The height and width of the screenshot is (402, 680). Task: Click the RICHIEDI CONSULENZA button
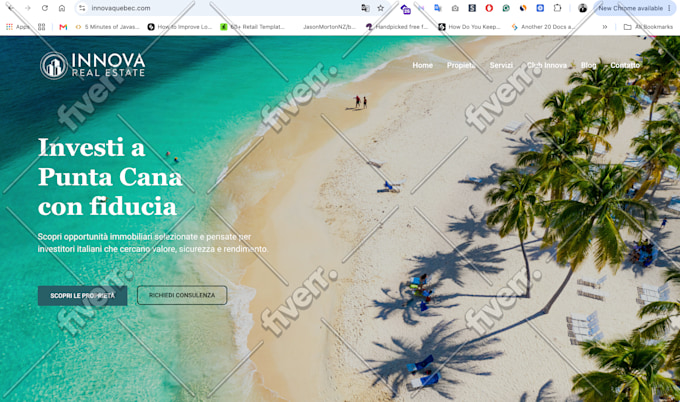(x=182, y=295)
